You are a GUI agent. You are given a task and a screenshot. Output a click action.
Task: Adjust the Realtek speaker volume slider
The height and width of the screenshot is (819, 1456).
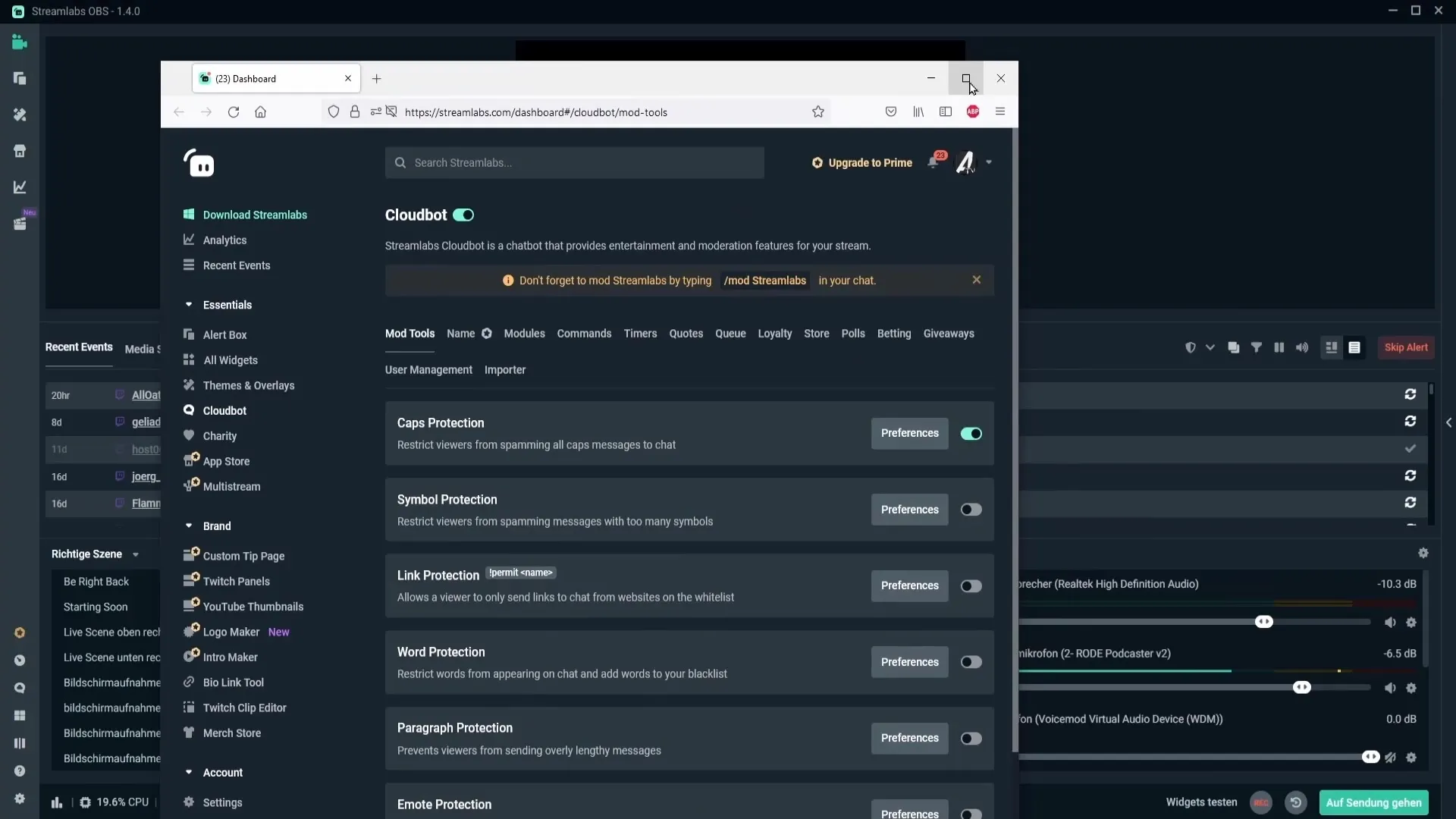pos(1264,622)
